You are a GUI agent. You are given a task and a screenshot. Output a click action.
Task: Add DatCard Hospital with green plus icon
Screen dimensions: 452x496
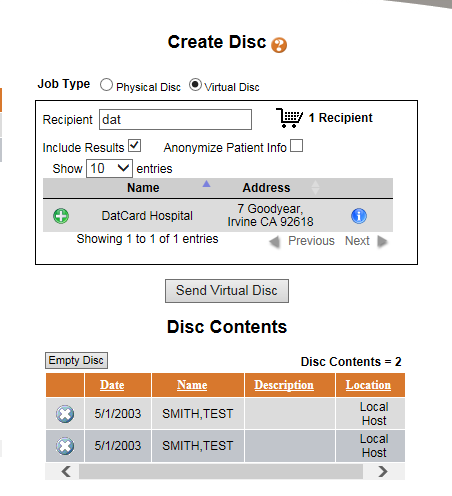tap(61, 216)
